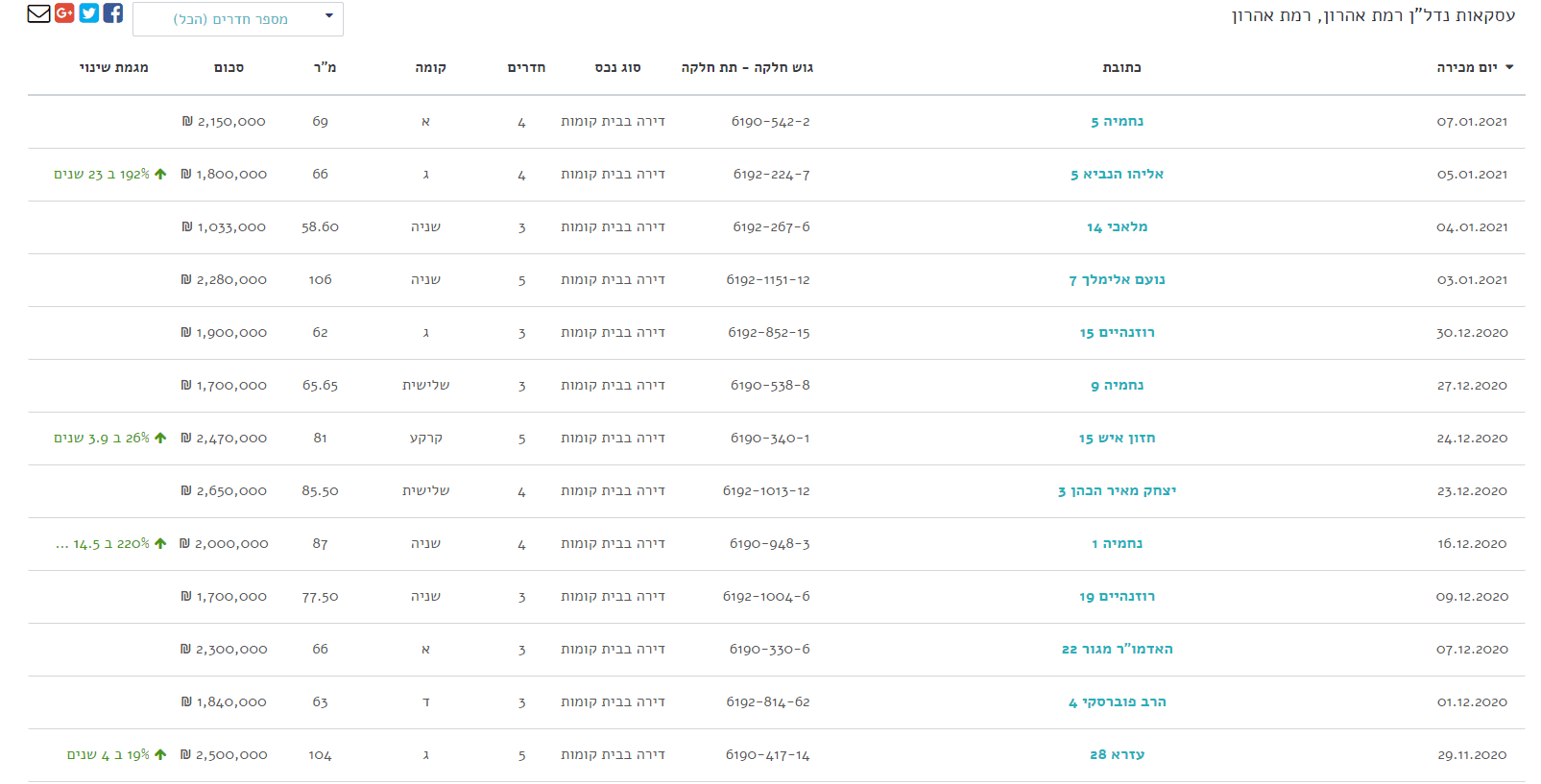Sort by the סכום price column header

229,68
